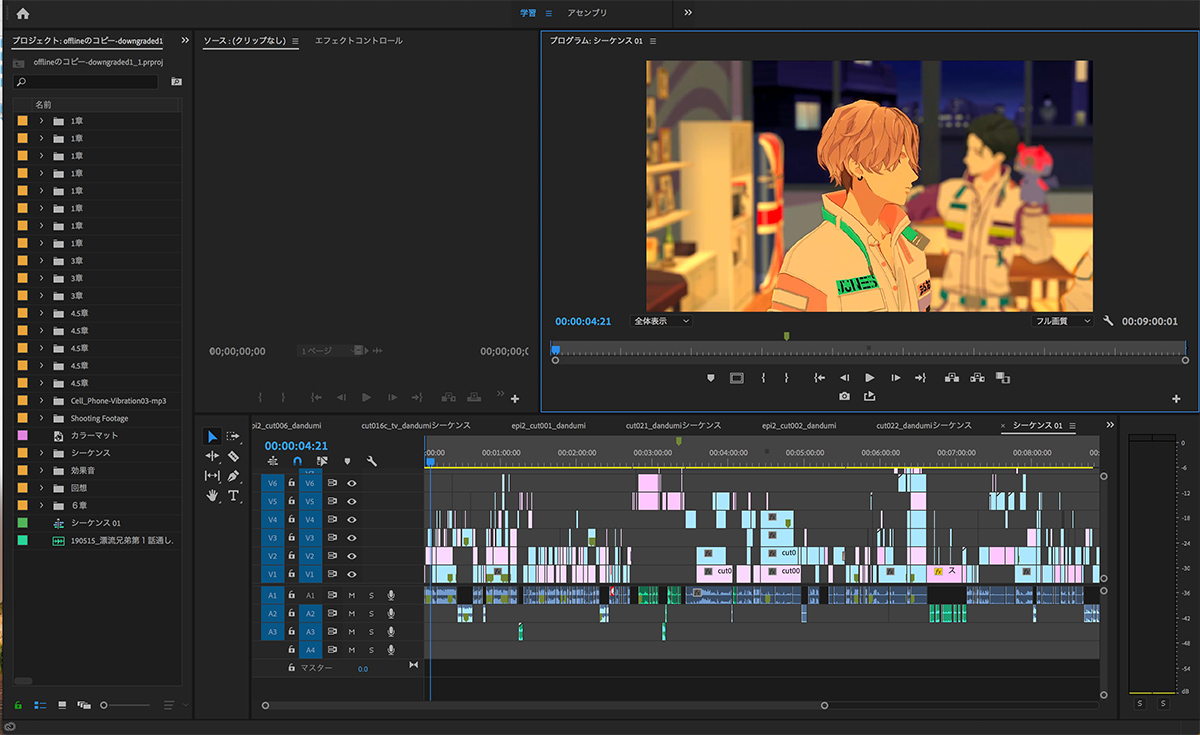Click the Extract button in Program Monitor
This screenshot has width=1200, height=735.
pyautogui.click(x=976, y=378)
